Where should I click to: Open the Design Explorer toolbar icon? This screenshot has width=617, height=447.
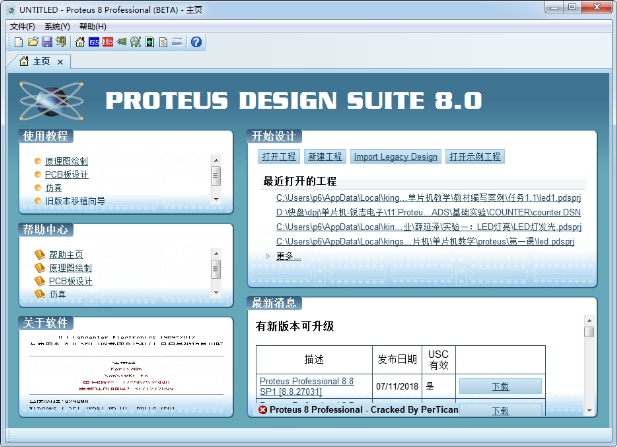tap(150, 42)
